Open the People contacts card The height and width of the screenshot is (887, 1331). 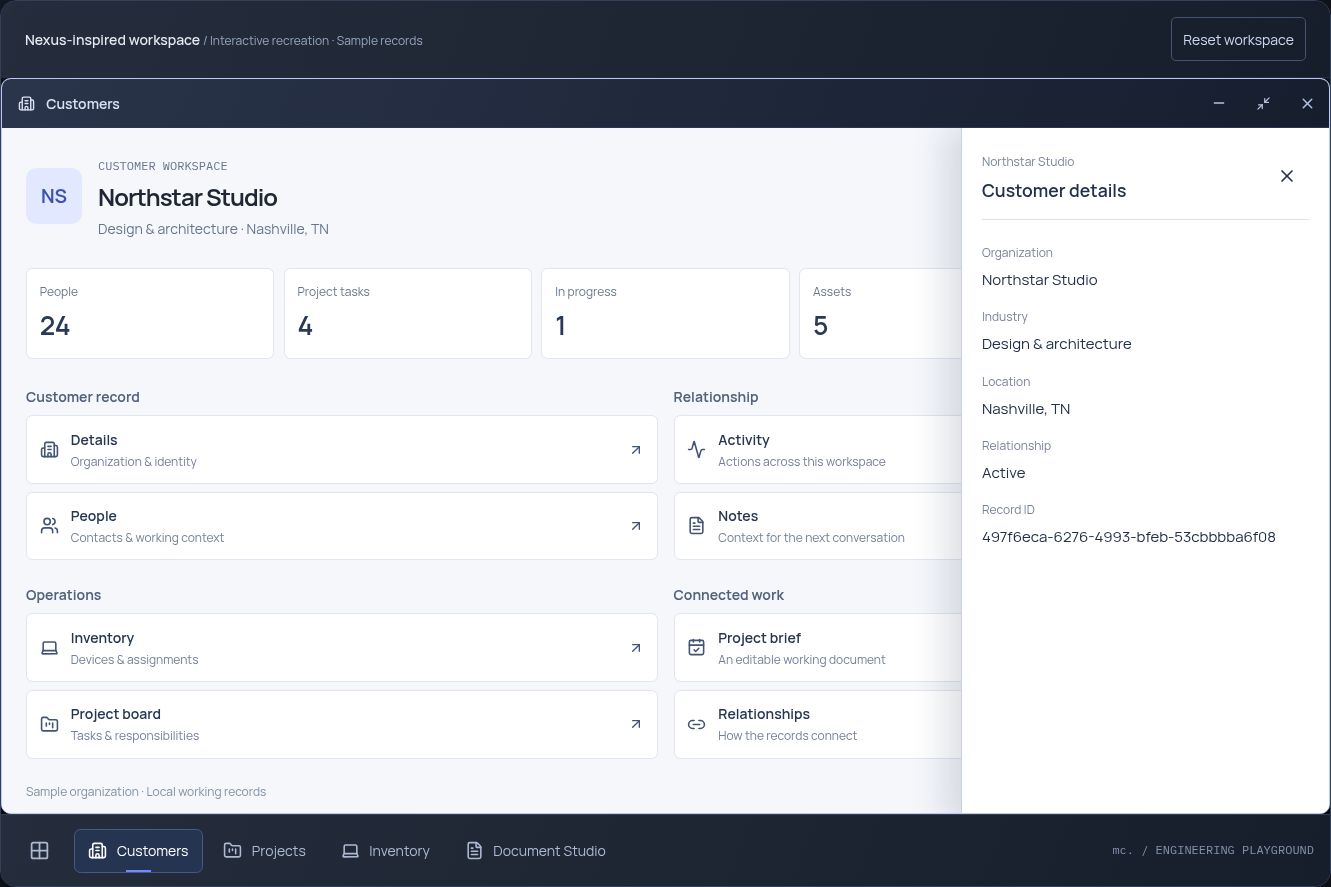pos(342,526)
